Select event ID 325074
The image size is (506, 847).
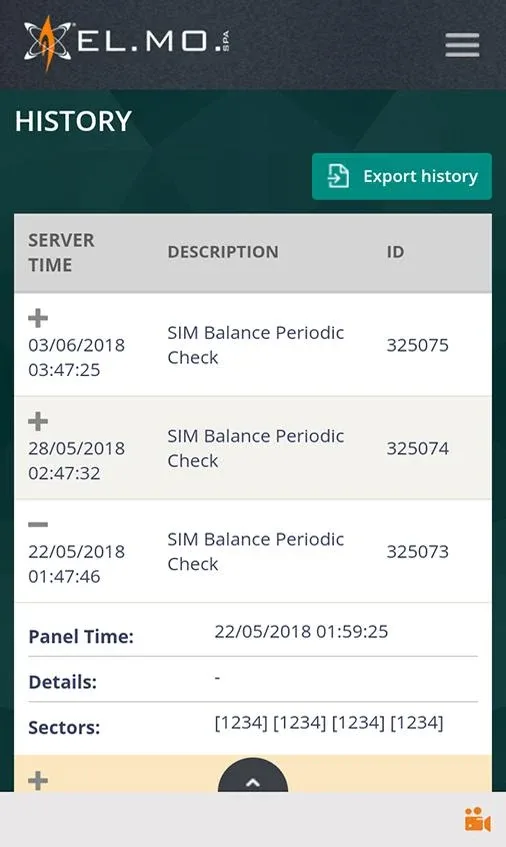coord(417,448)
